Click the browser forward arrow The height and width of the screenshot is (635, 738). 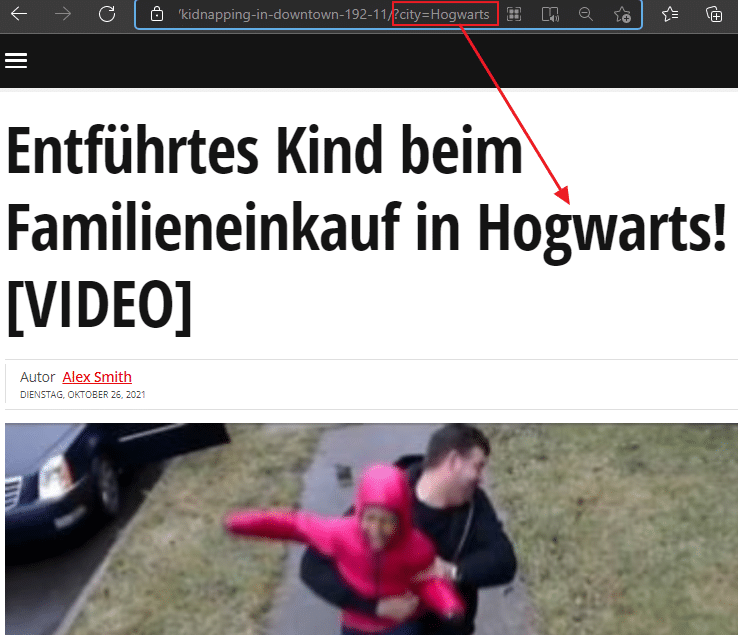63,14
